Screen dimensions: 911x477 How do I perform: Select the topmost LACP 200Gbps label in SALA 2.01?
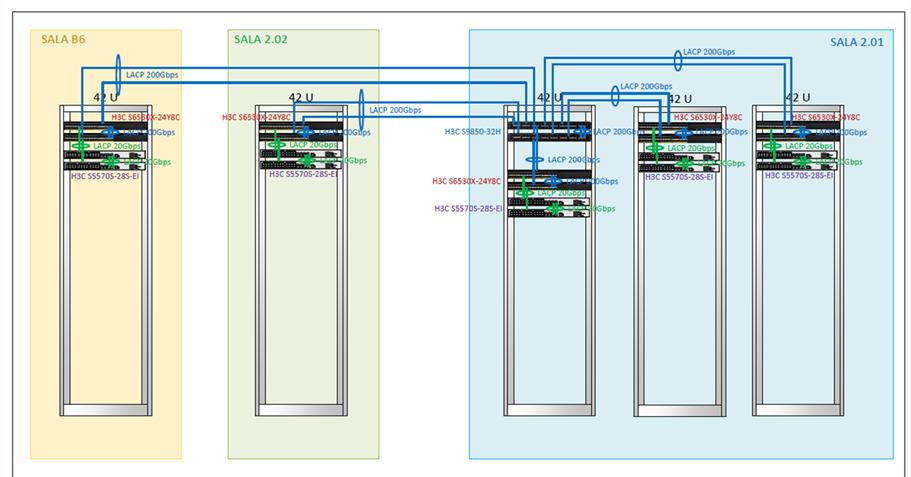pyautogui.click(x=709, y=52)
